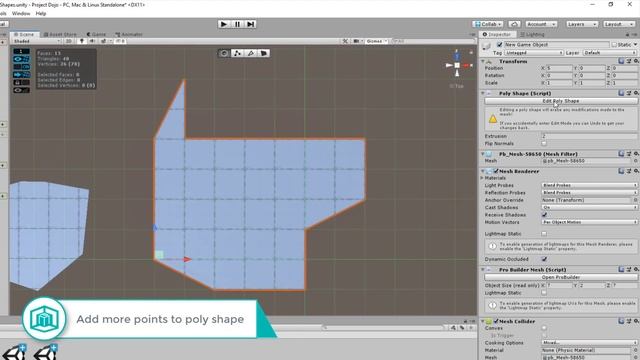Open Transform component gear menu

point(636,61)
